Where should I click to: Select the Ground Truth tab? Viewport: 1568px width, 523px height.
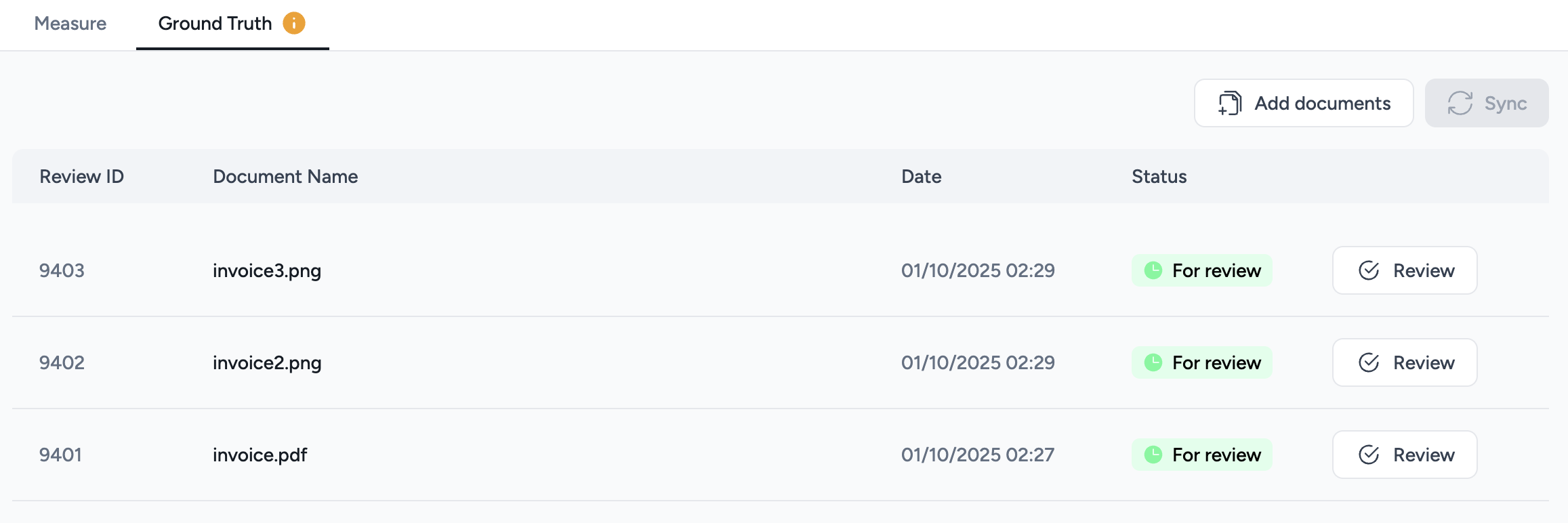pos(215,24)
